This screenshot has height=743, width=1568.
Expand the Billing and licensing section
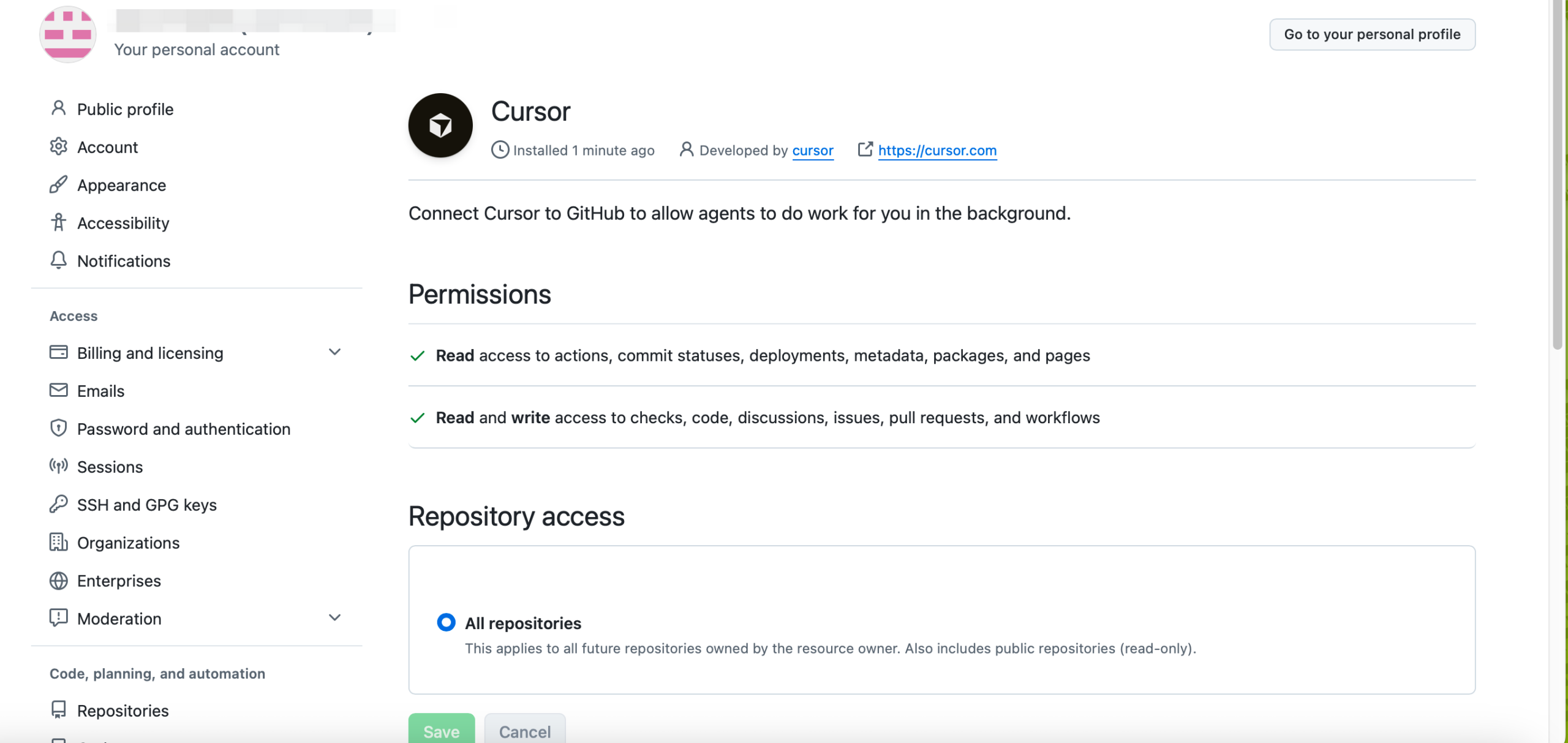point(334,352)
